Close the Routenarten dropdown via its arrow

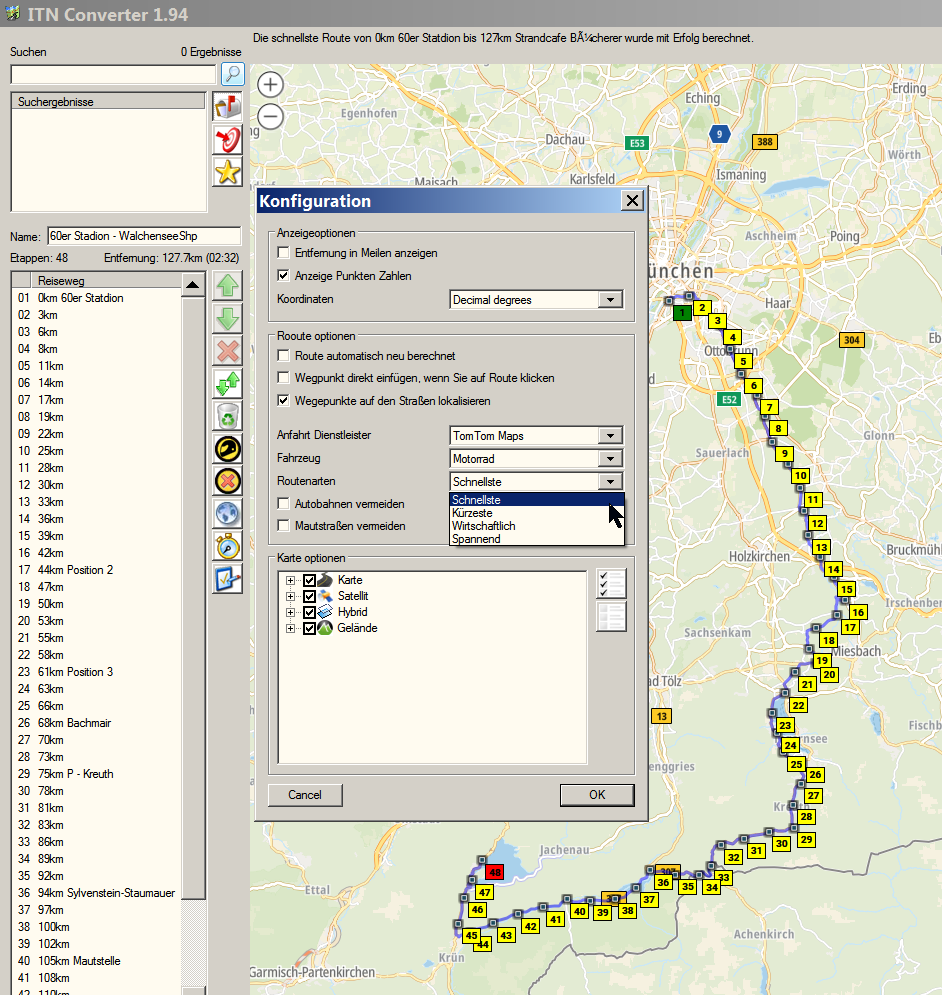tap(611, 481)
